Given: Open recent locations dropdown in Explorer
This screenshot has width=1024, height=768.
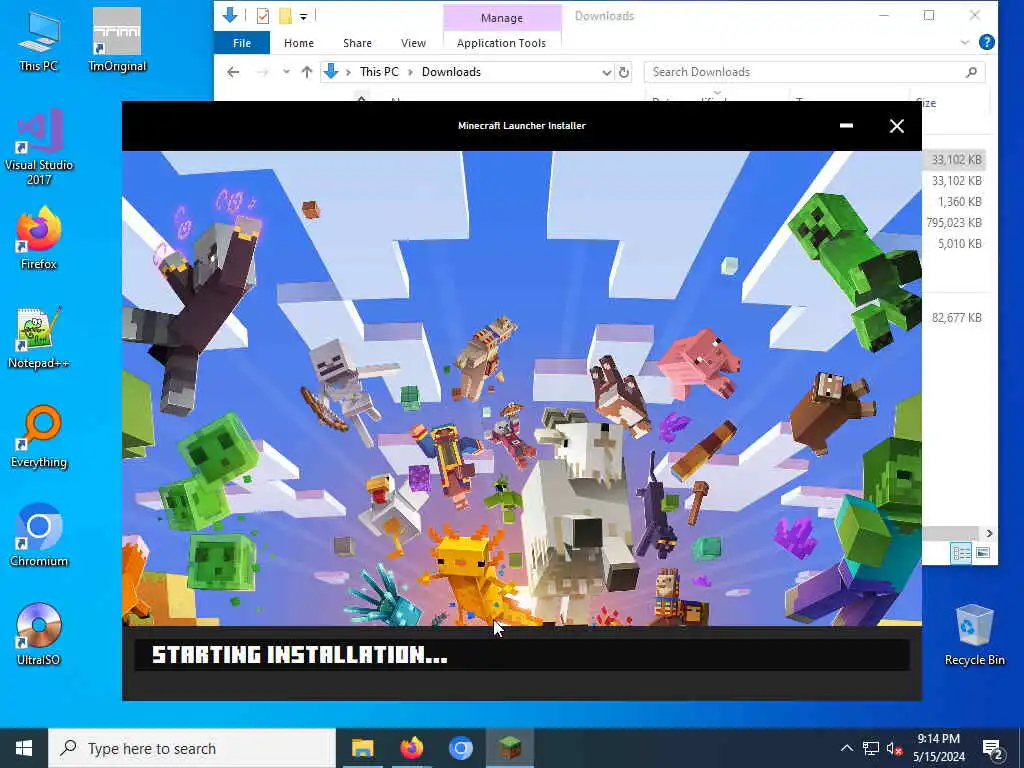Looking at the screenshot, I should [x=286, y=72].
